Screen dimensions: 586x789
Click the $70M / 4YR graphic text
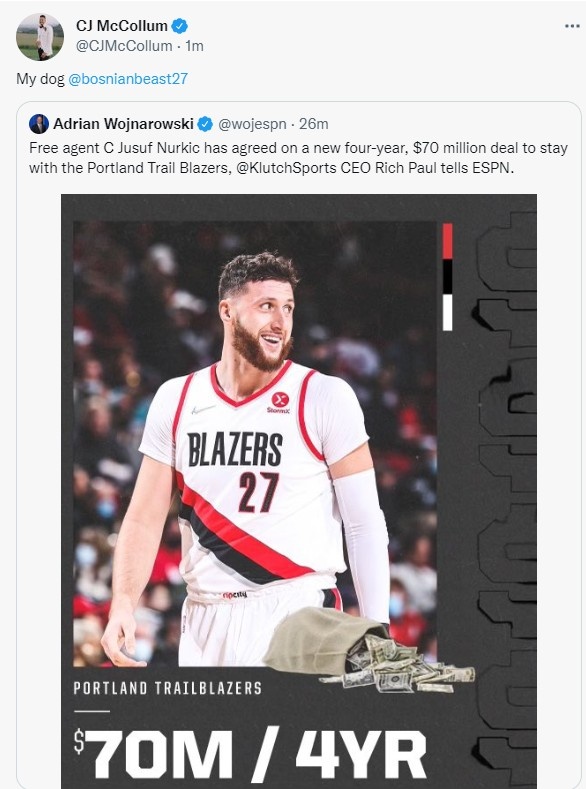pos(250,755)
